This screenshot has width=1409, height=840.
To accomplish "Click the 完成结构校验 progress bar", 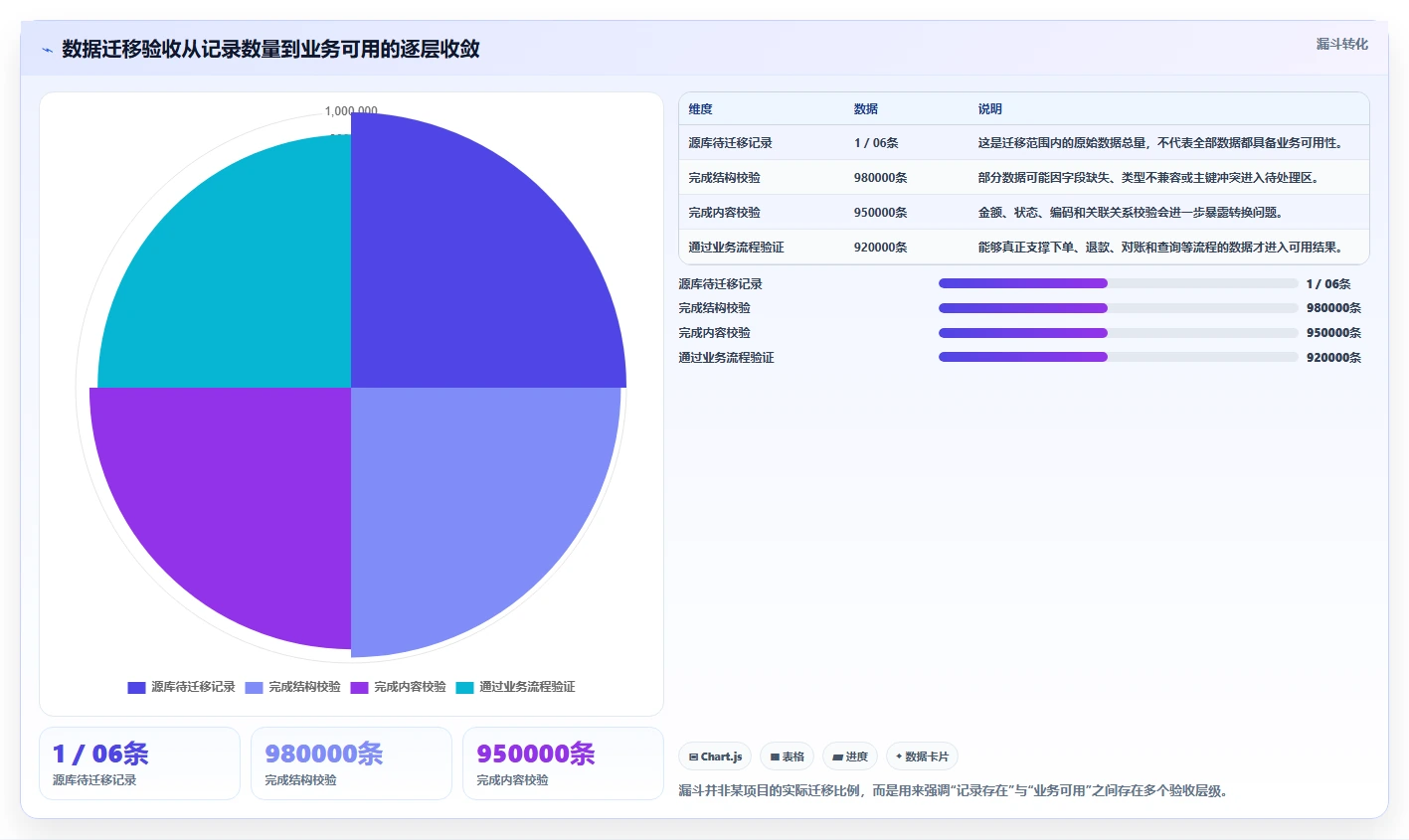I will [x=1119, y=308].
